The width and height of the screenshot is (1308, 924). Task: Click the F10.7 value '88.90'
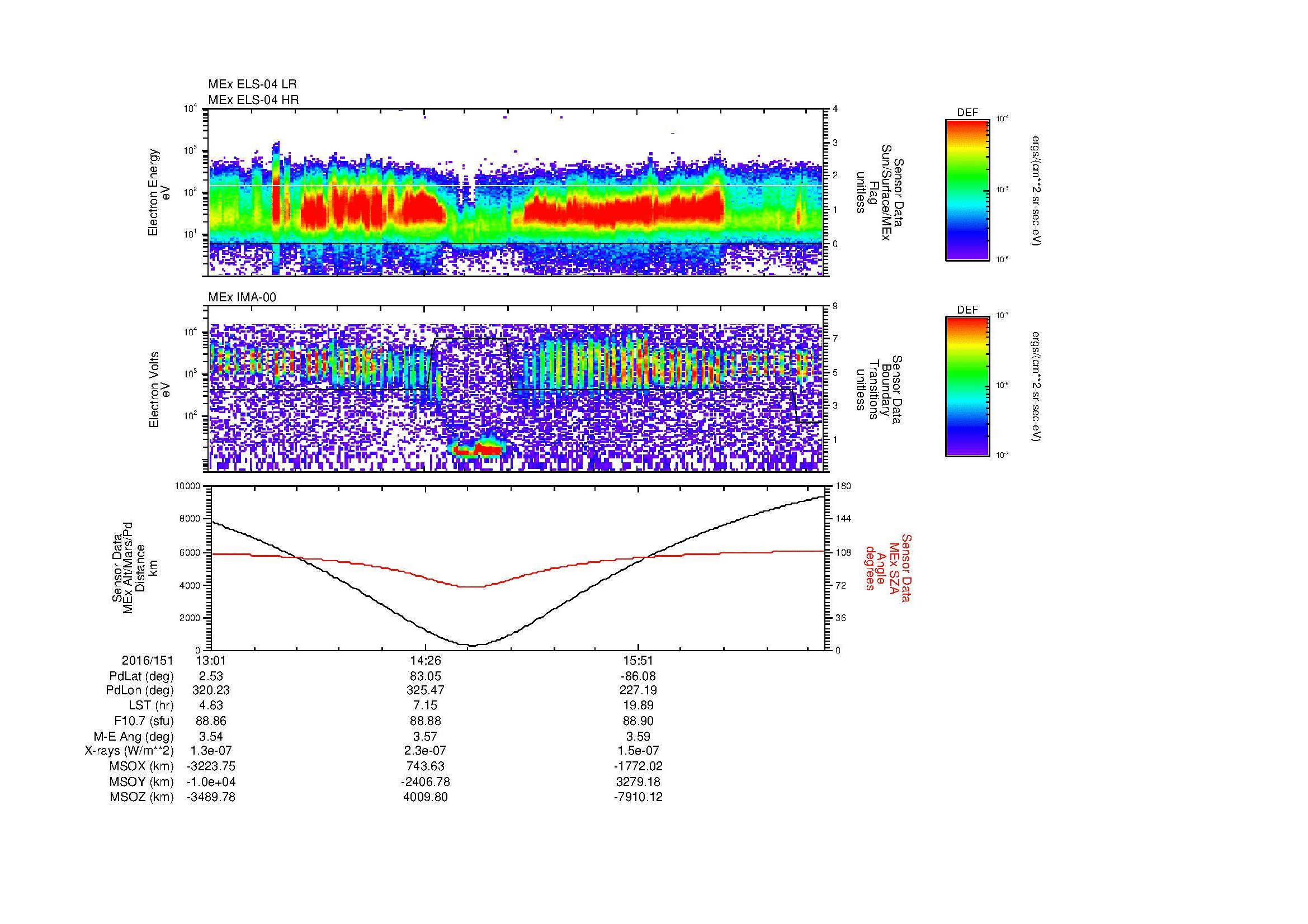pos(638,721)
